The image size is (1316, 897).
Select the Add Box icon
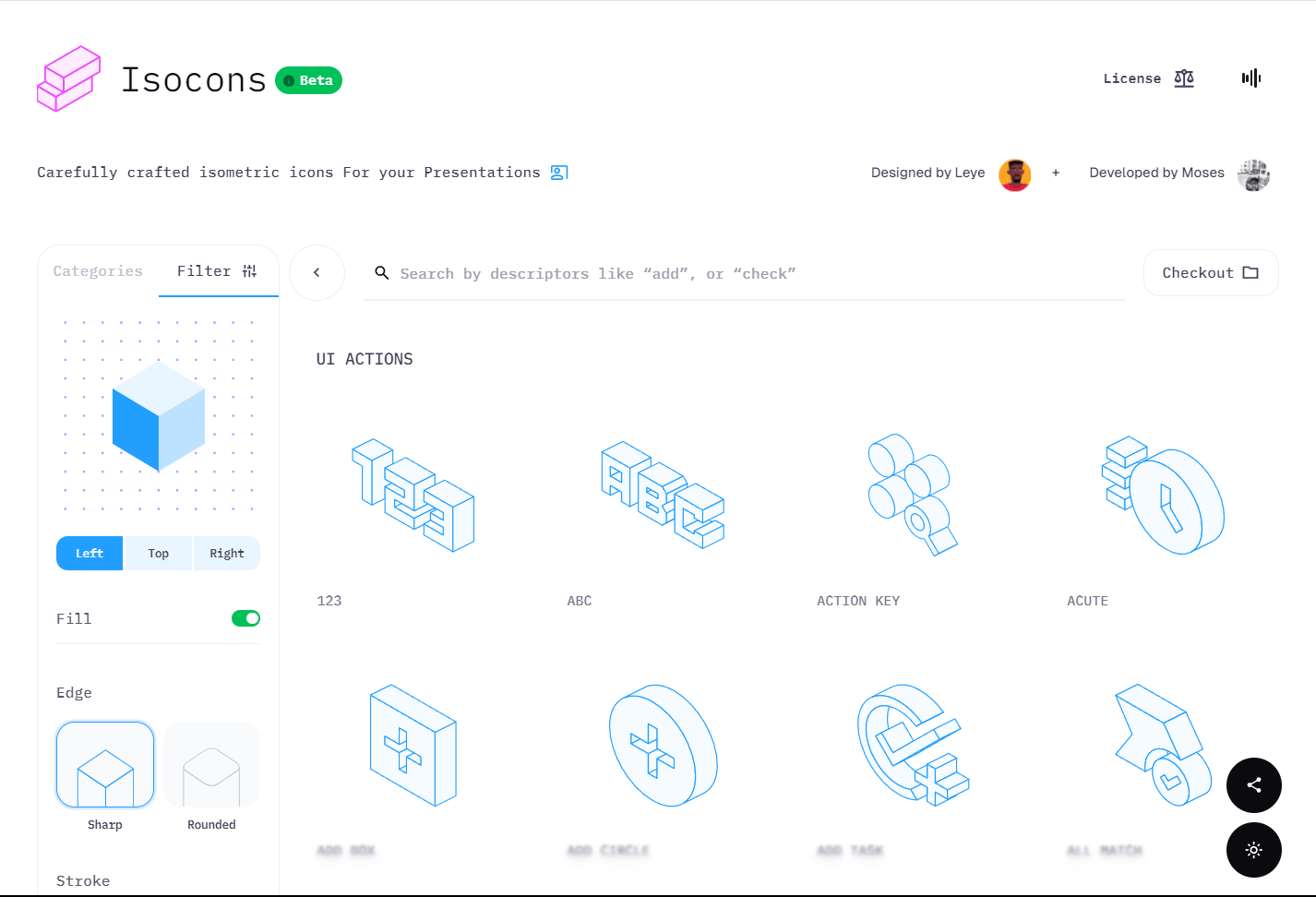(x=413, y=745)
